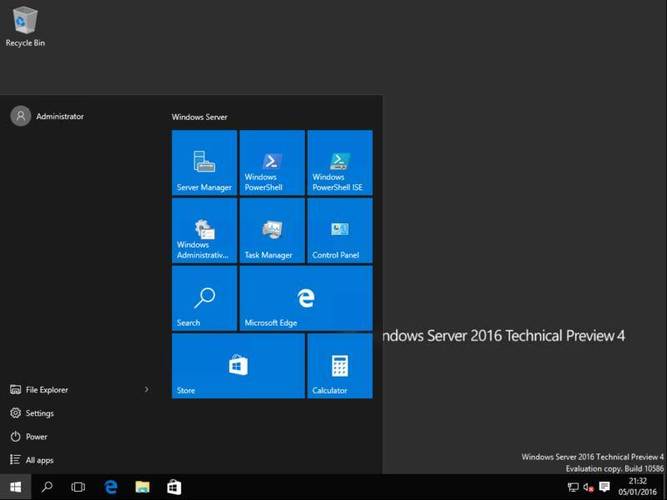The width and height of the screenshot is (667, 500).
Task: Open File Explorer from the taskbar
Action: pos(143,487)
